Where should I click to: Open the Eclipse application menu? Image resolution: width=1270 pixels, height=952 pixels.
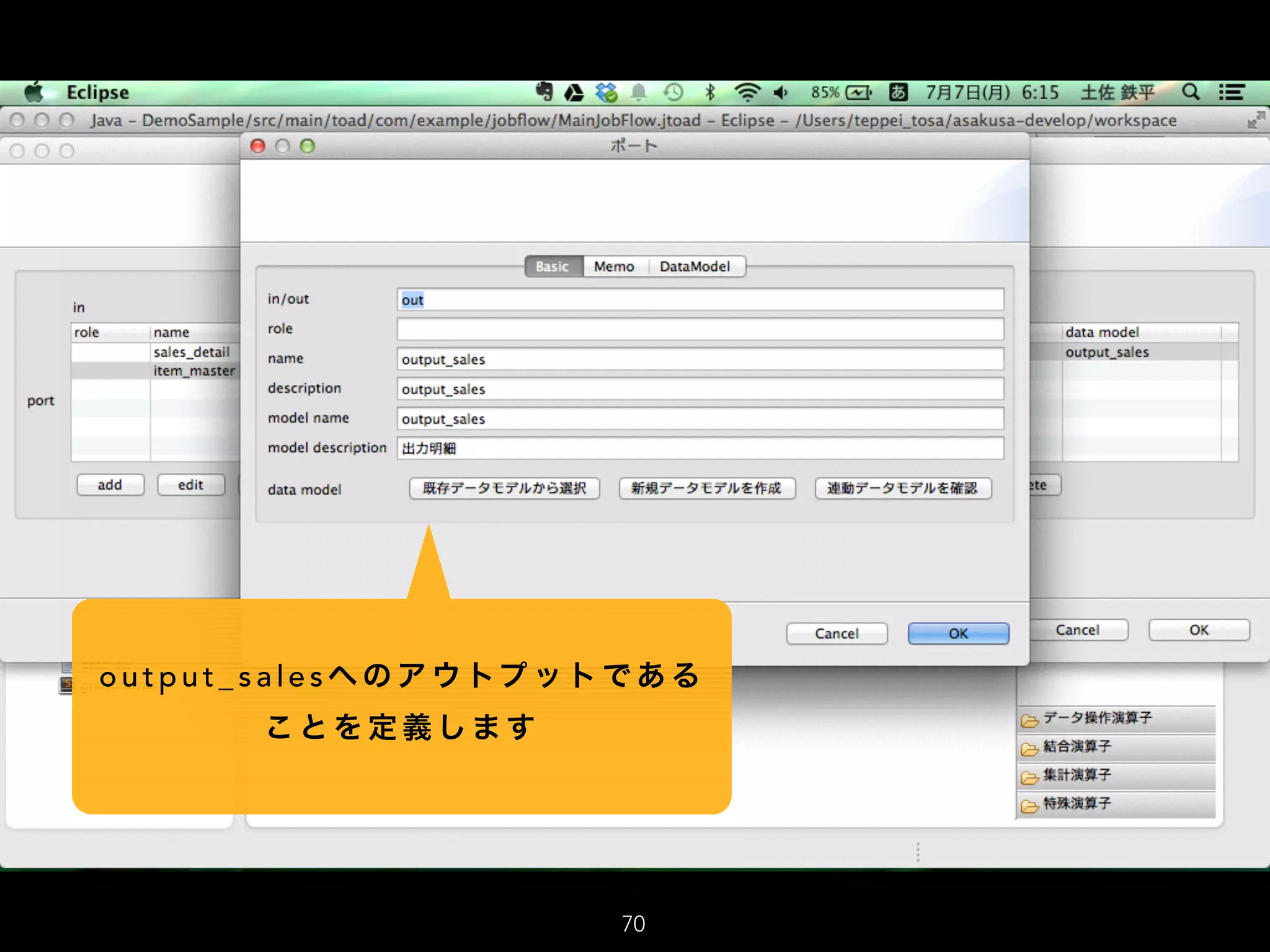click(x=98, y=92)
